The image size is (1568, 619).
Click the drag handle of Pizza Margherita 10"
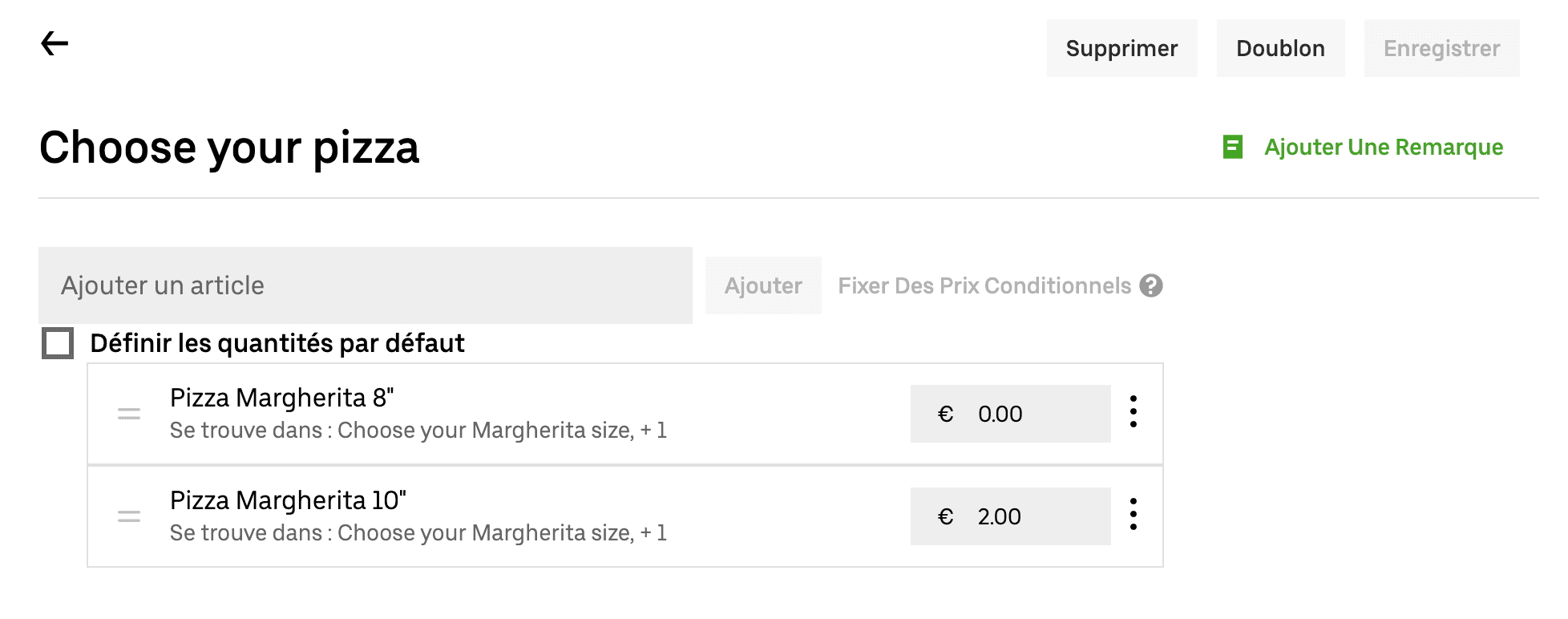click(x=128, y=516)
